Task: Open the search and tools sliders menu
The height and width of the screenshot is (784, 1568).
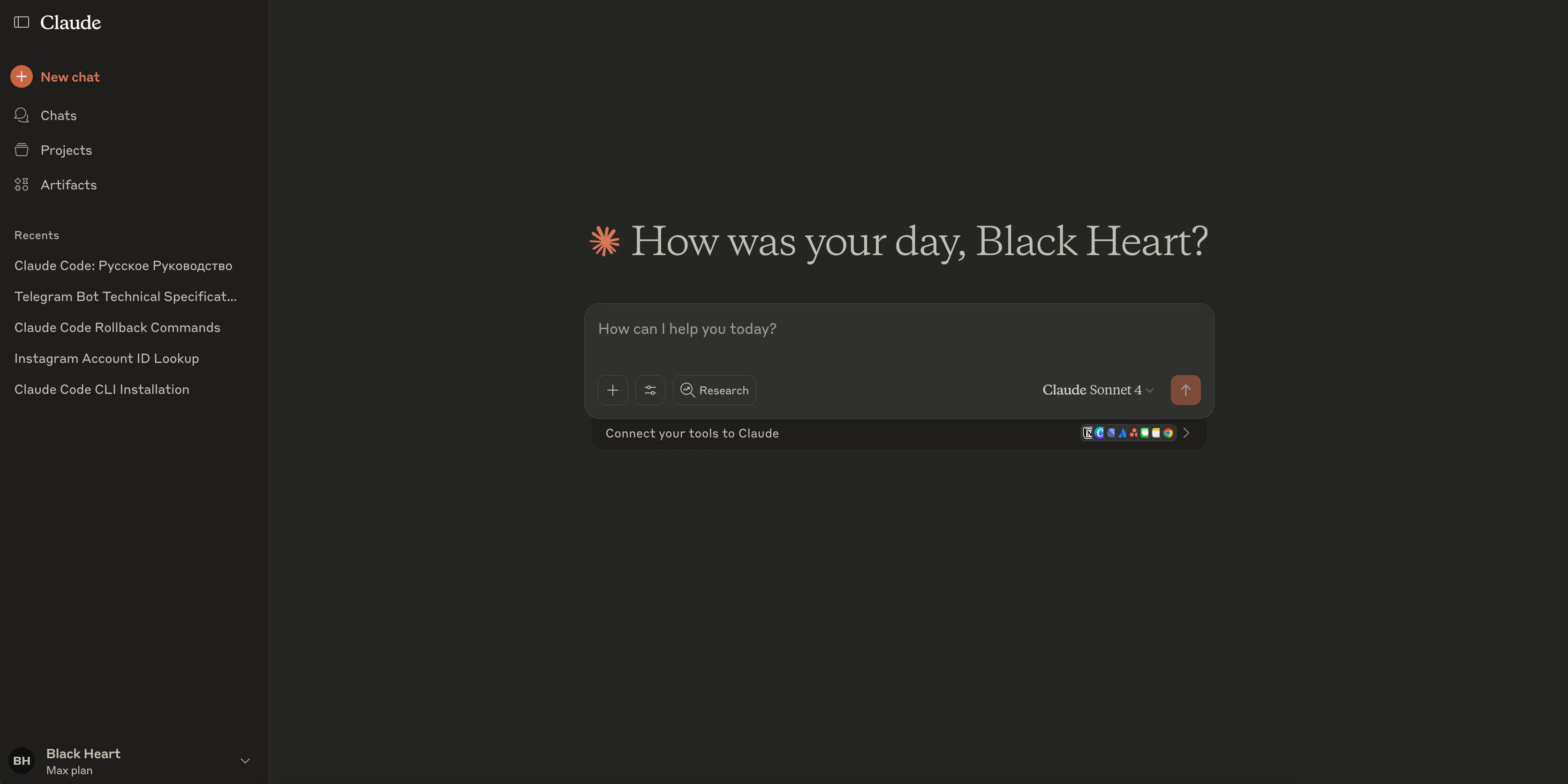Action: [650, 390]
